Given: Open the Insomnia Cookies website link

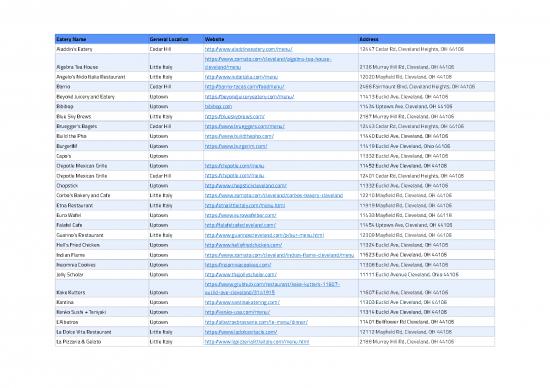Looking at the screenshot, I should click(x=238, y=265).
